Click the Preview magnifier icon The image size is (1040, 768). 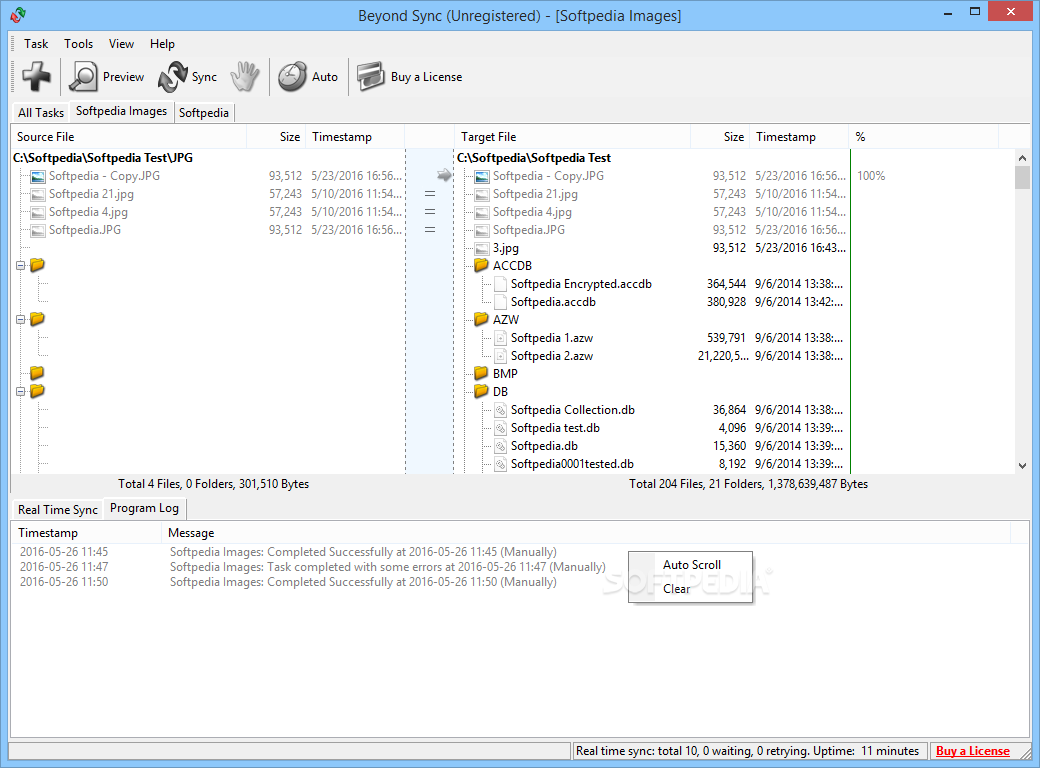pyautogui.click(x=84, y=77)
